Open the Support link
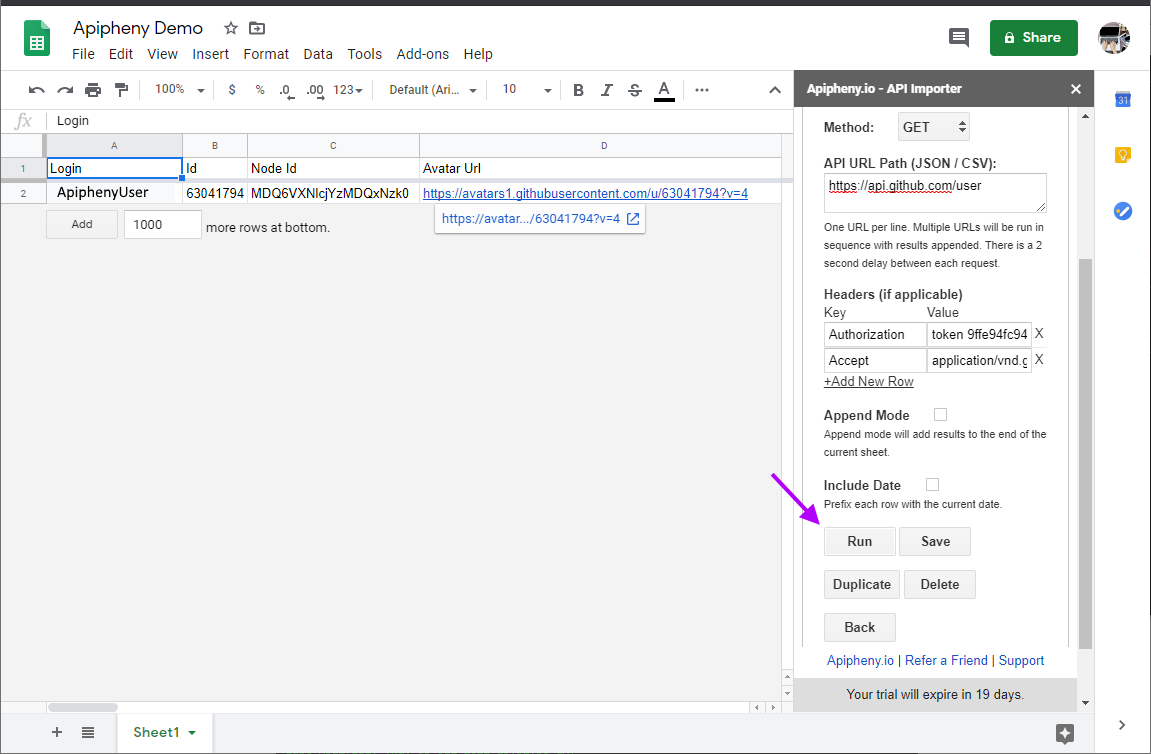This screenshot has width=1151, height=754. (x=1021, y=660)
